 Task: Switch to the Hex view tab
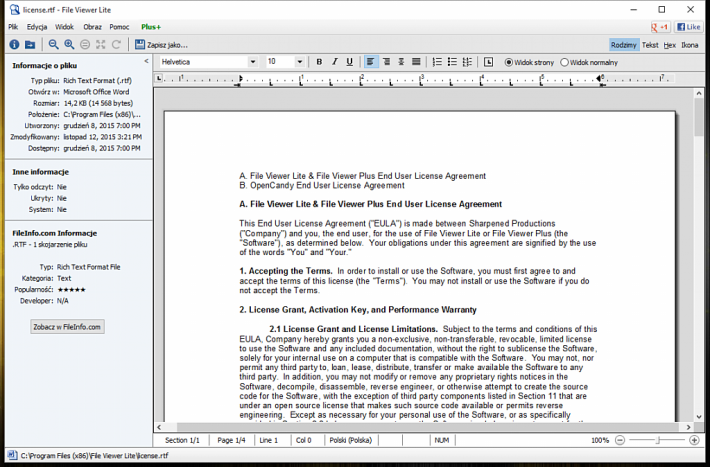[670, 45]
